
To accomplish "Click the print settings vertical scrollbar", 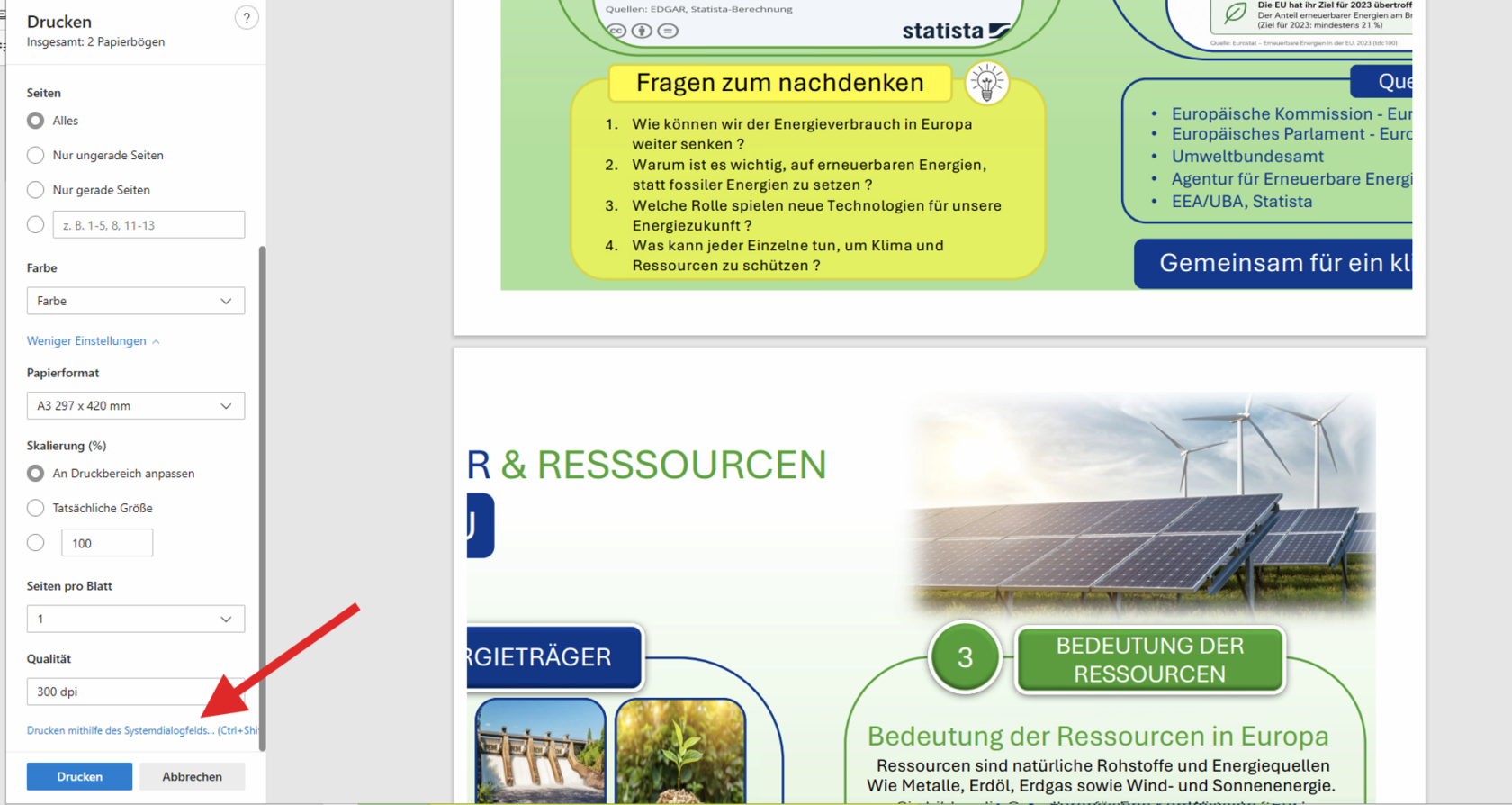I will pos(262,498).
